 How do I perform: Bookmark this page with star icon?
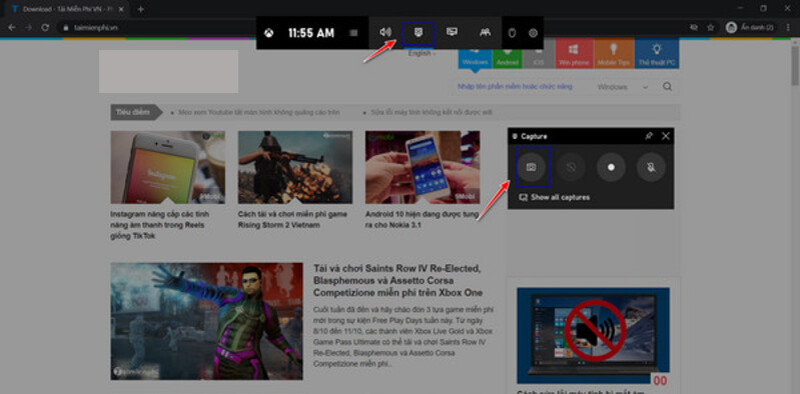click(x=710, y=28)
